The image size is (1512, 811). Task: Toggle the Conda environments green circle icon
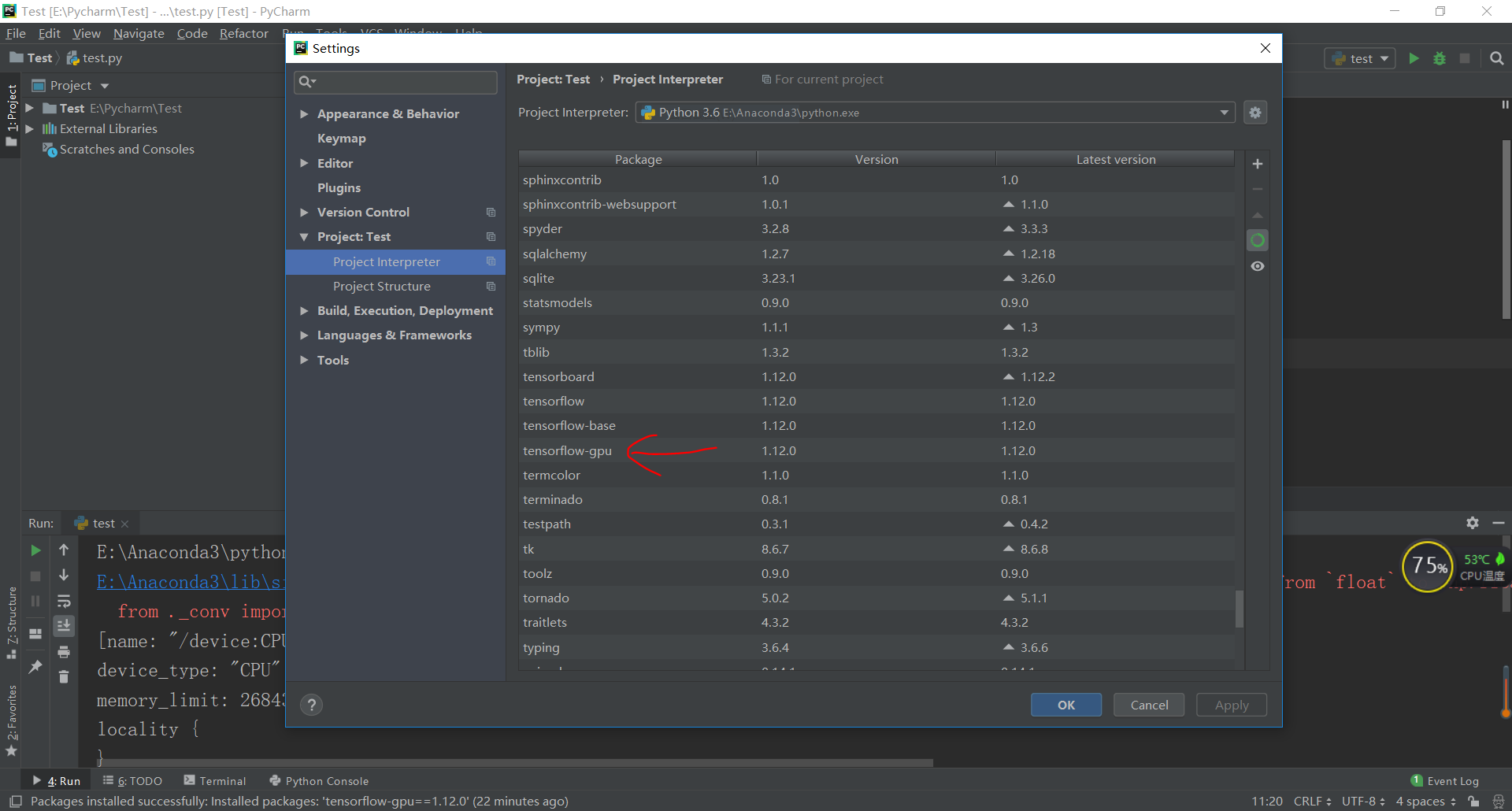(1258, 240)
